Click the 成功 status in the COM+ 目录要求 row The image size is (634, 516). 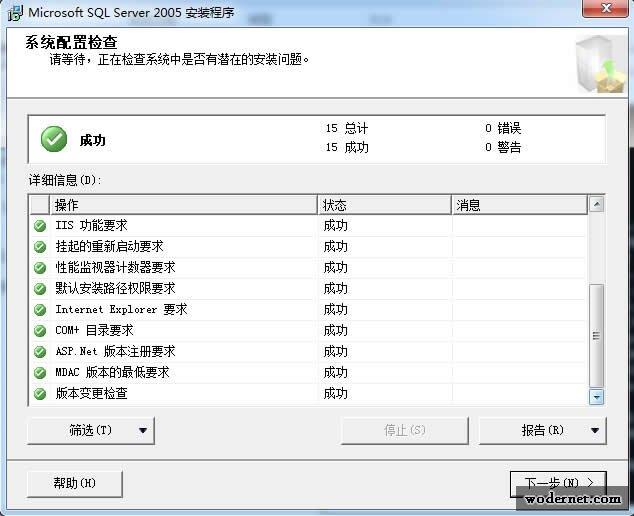pyautogui.click(x=336, y=331)
